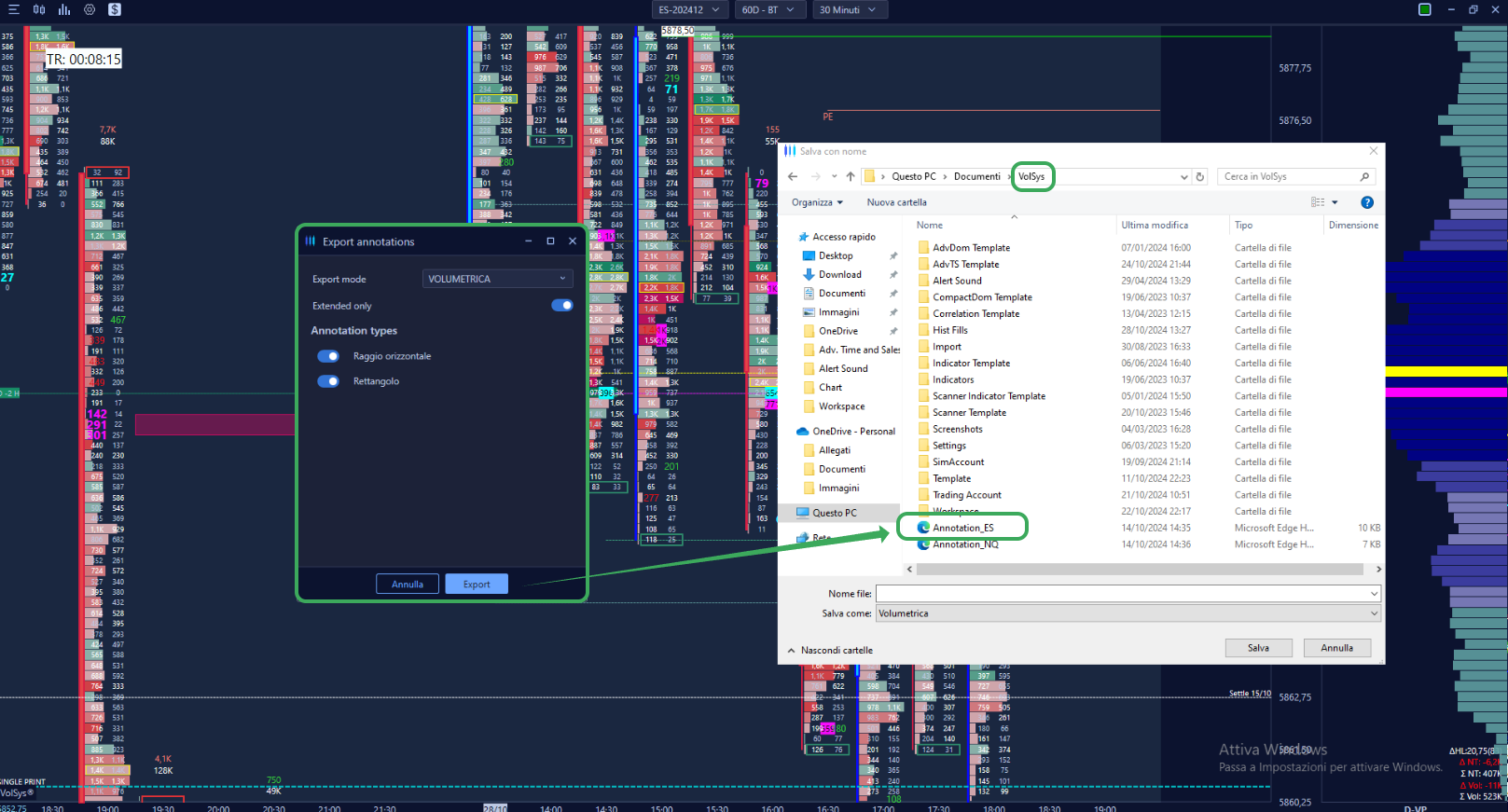Click the search magnifier in Cerca in VolSys
This screenshot has height=812, width=1508.
coord(1364,176)
